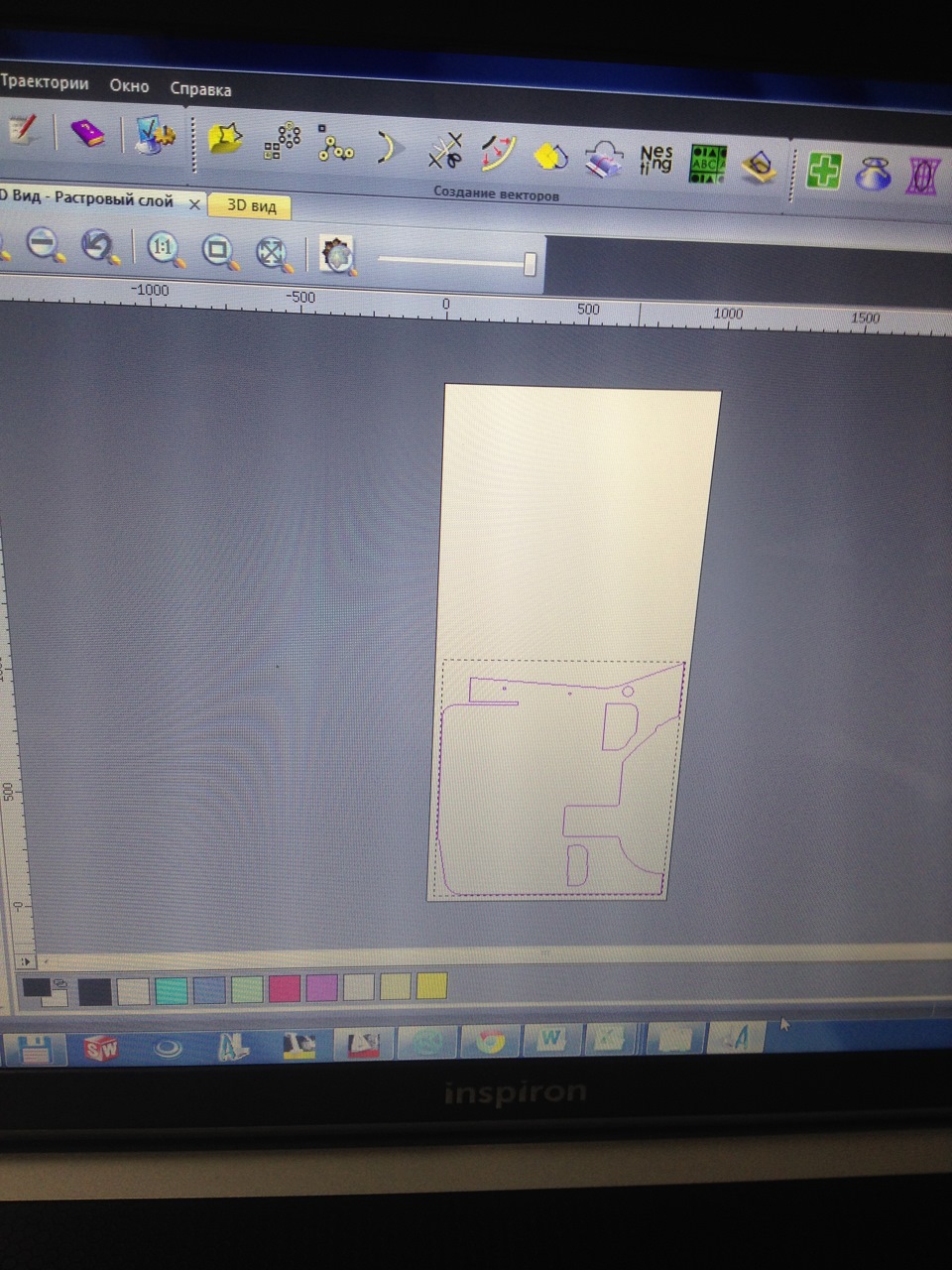
Task: Click the primary/secondary colour swap box
Action: (45, 990)
